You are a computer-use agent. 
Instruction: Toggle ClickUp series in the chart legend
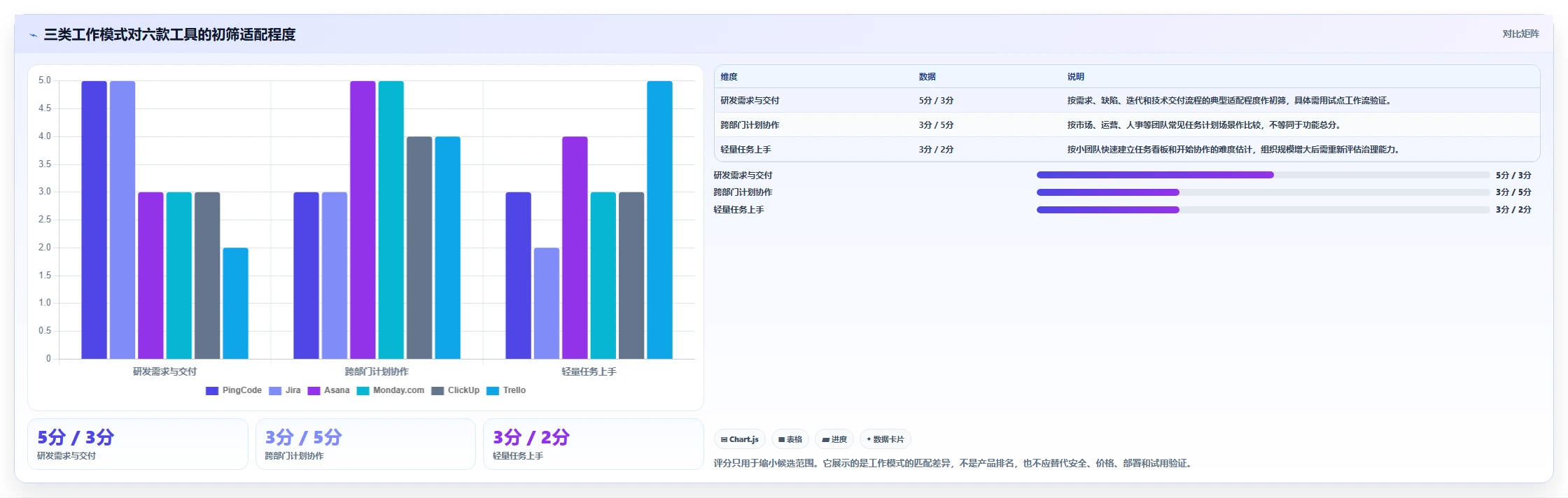pyautogui.click(x=456, y=390)
